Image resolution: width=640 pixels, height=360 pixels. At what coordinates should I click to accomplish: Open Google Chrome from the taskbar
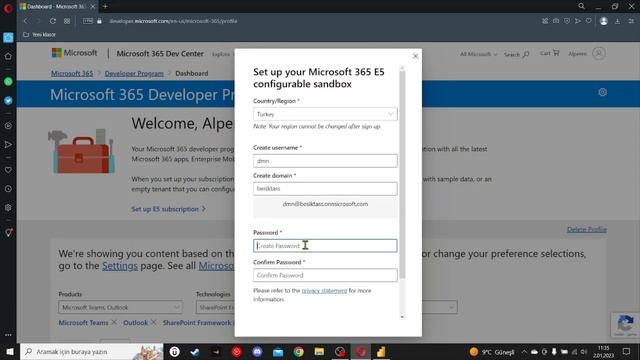point(298,351)
